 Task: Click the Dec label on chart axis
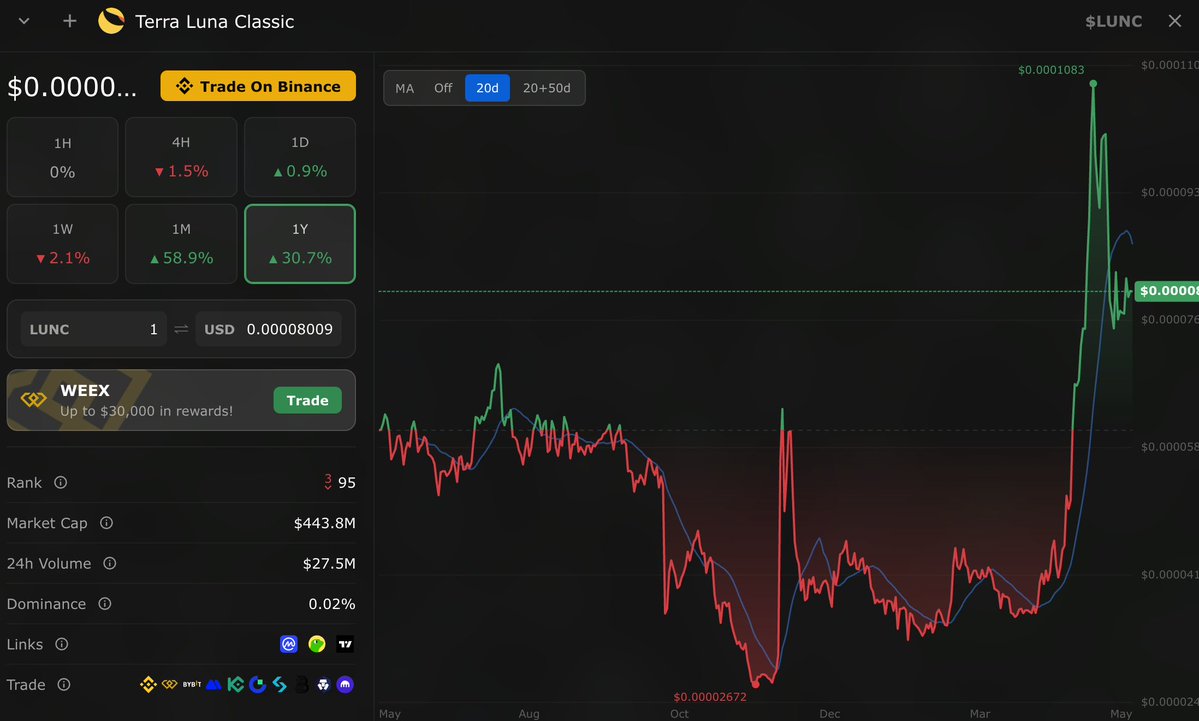click(x=830, y=713)
